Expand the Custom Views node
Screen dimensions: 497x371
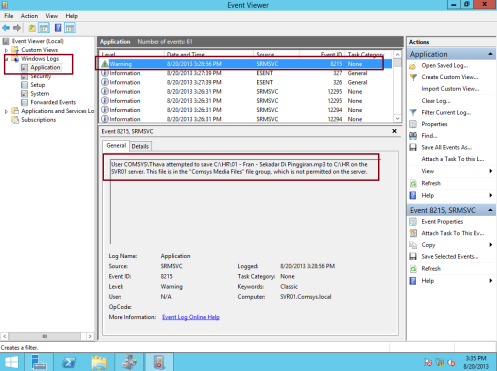(6, 50)
